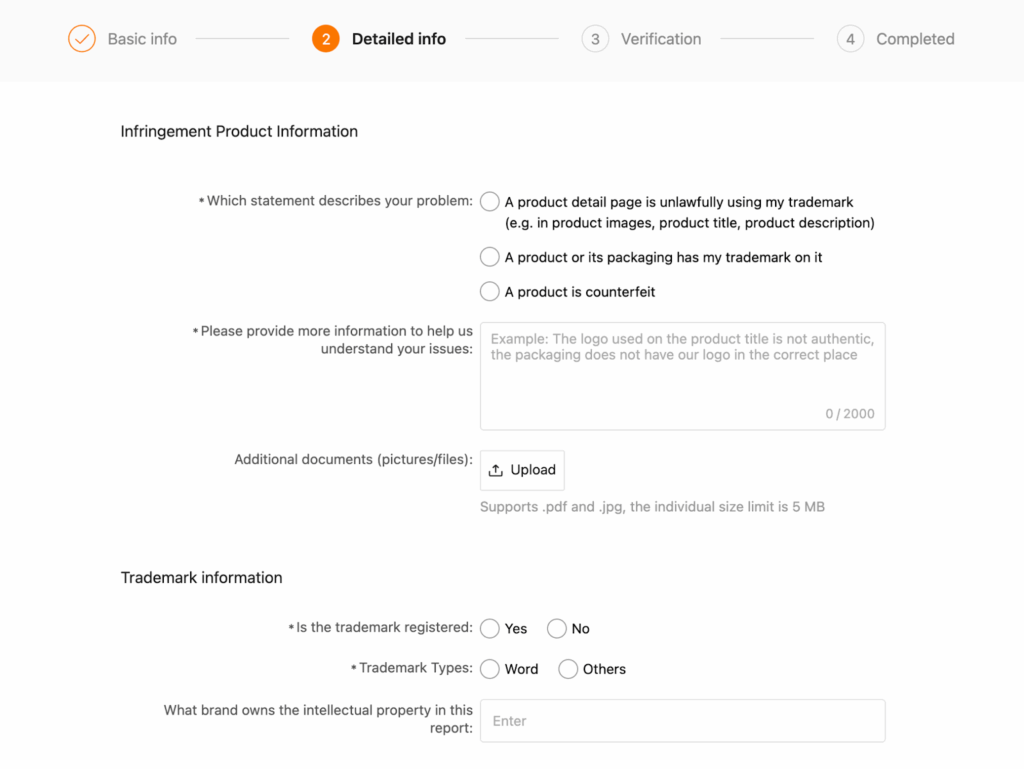Click the step 4 Completed circle icon
The width and height of the screenshot is (1024, 769).
[850, 39]
